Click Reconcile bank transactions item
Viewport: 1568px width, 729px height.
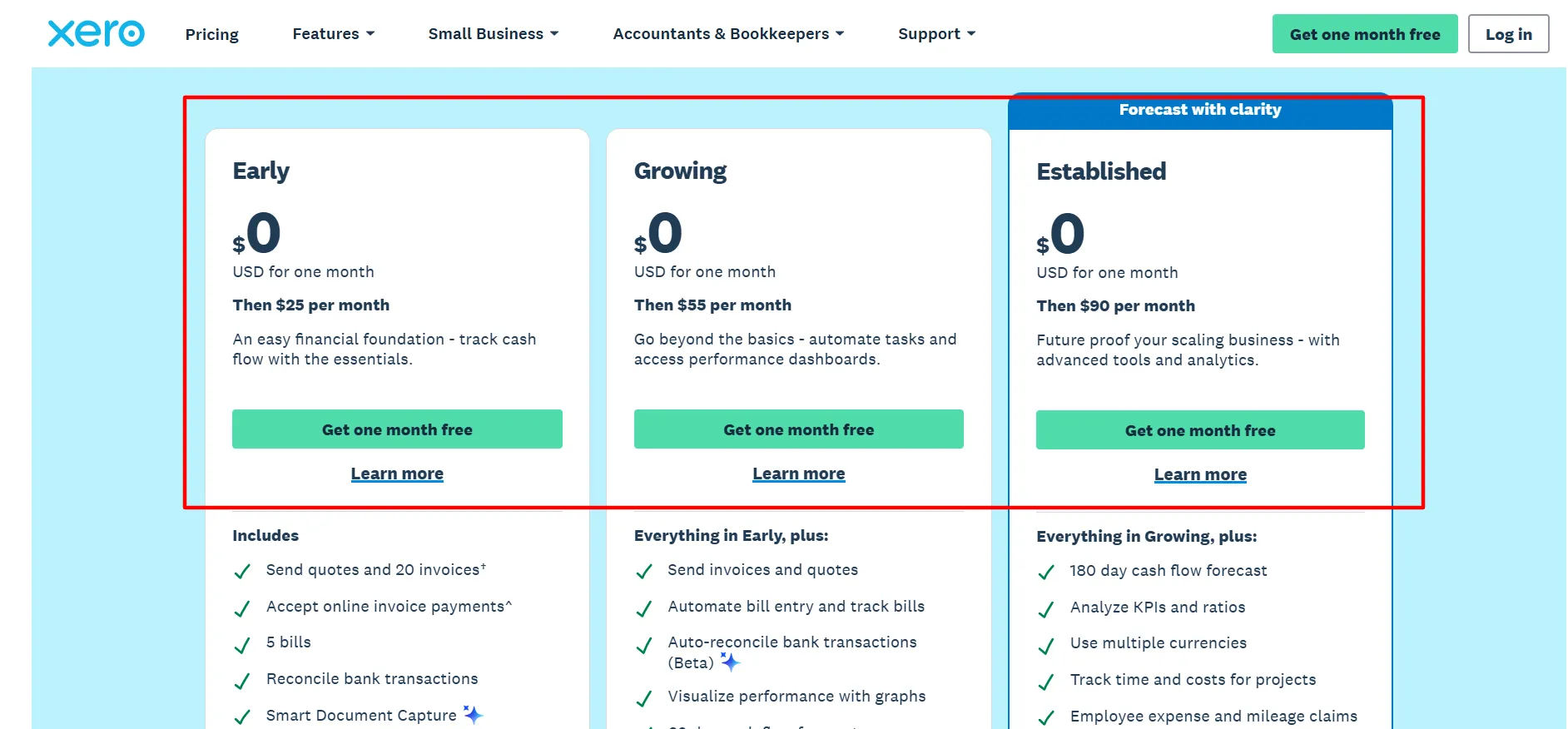pyautogui.click(x=372, y=679)
